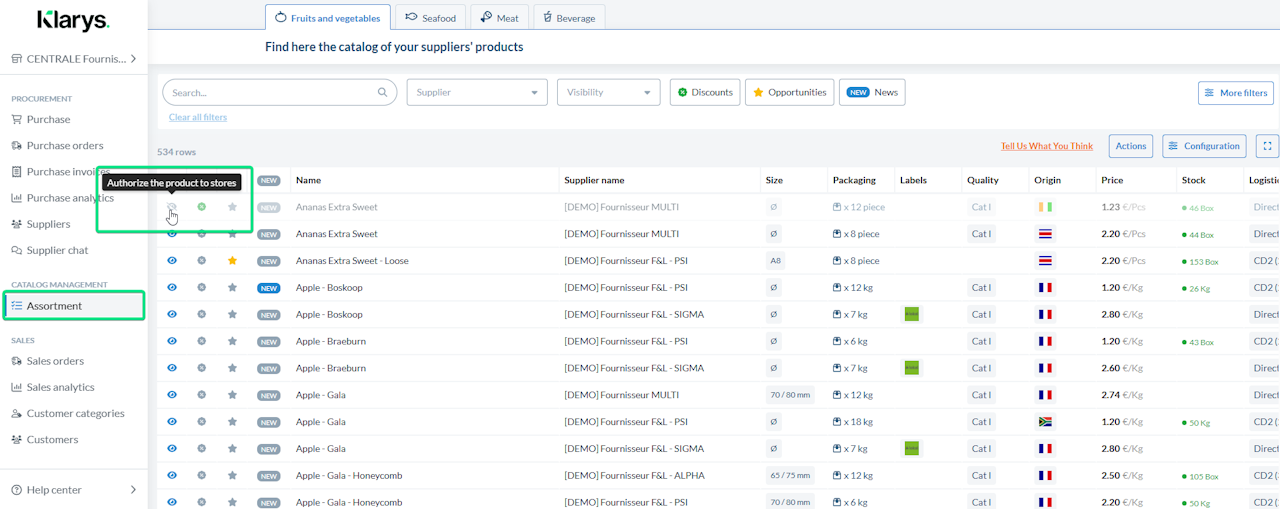Open Purchase orders in sidebar
Screen dimensions: 1280x509
64,145
